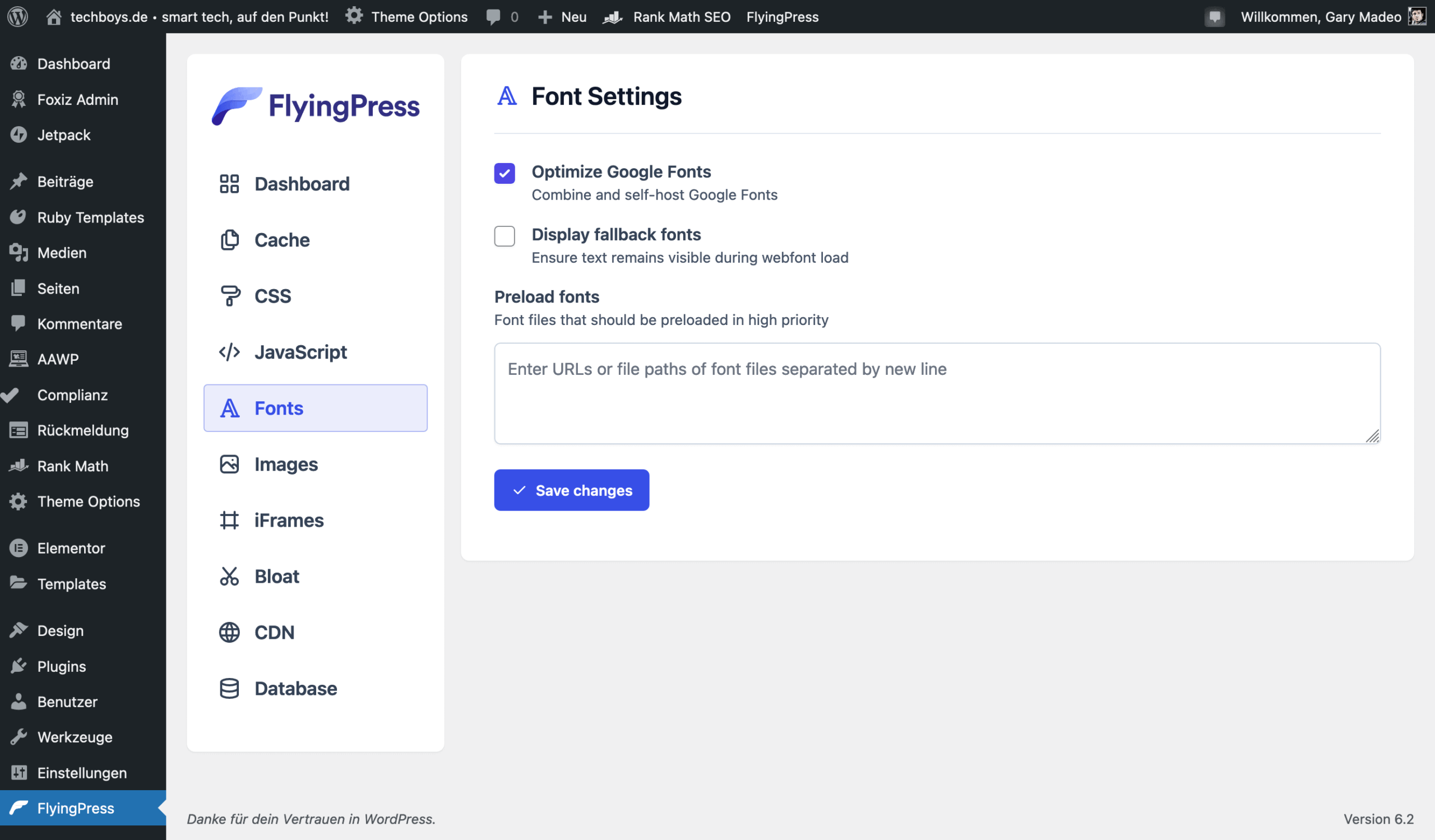1435x840 pixels.
Task: Open Einstellungen in admin menu
Action: pyautogui.click(x=83, y=773)
